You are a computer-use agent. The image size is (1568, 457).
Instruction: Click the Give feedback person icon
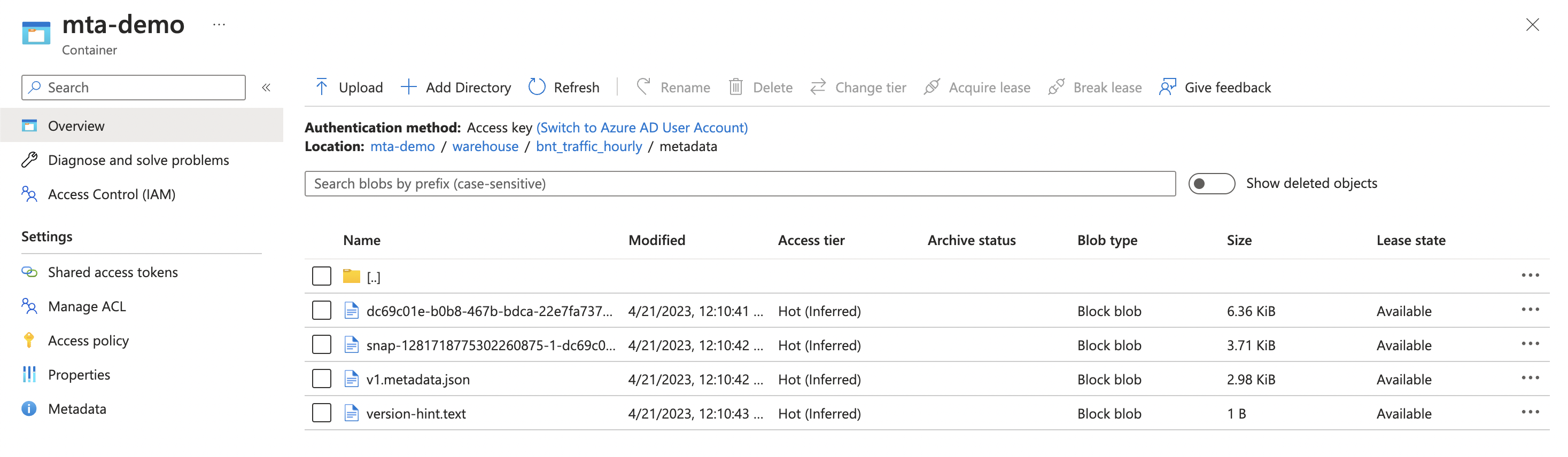pos(1167,87)
